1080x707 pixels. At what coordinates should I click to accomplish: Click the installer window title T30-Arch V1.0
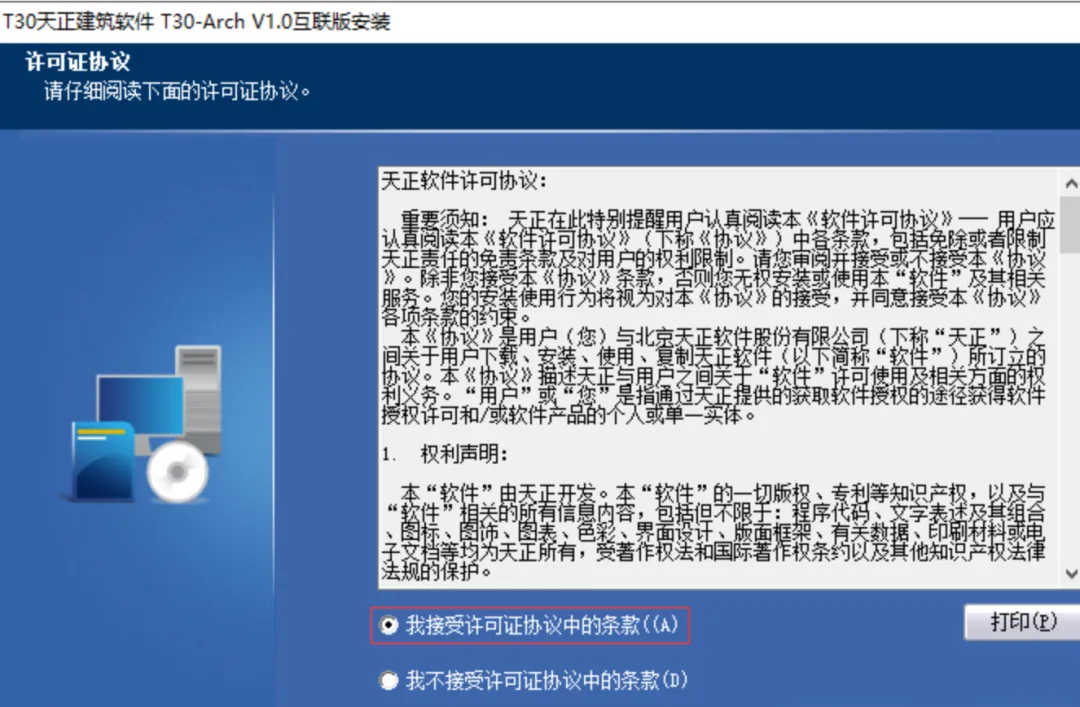196,22
